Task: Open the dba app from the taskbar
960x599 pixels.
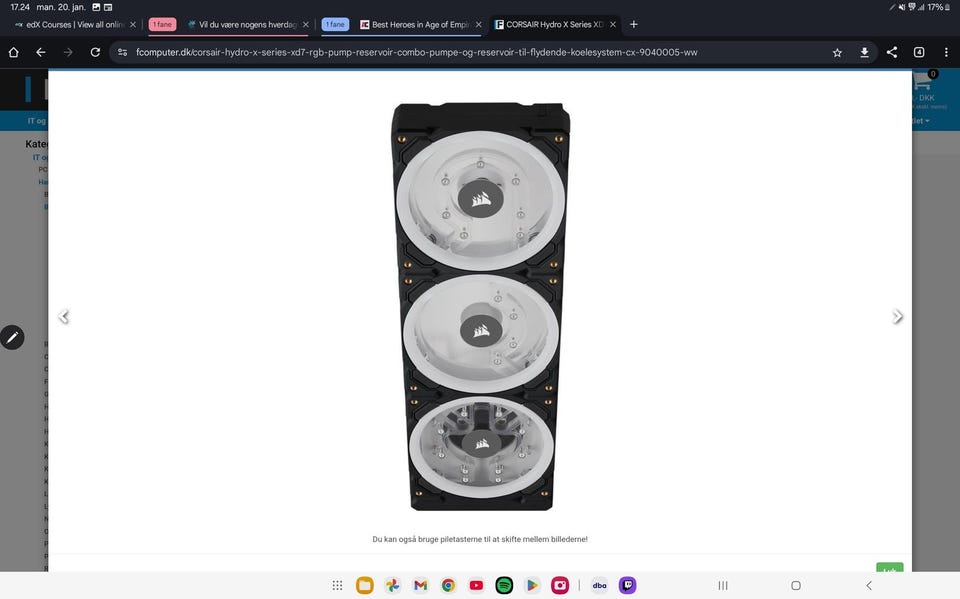Action: click(x=599, y=586)
